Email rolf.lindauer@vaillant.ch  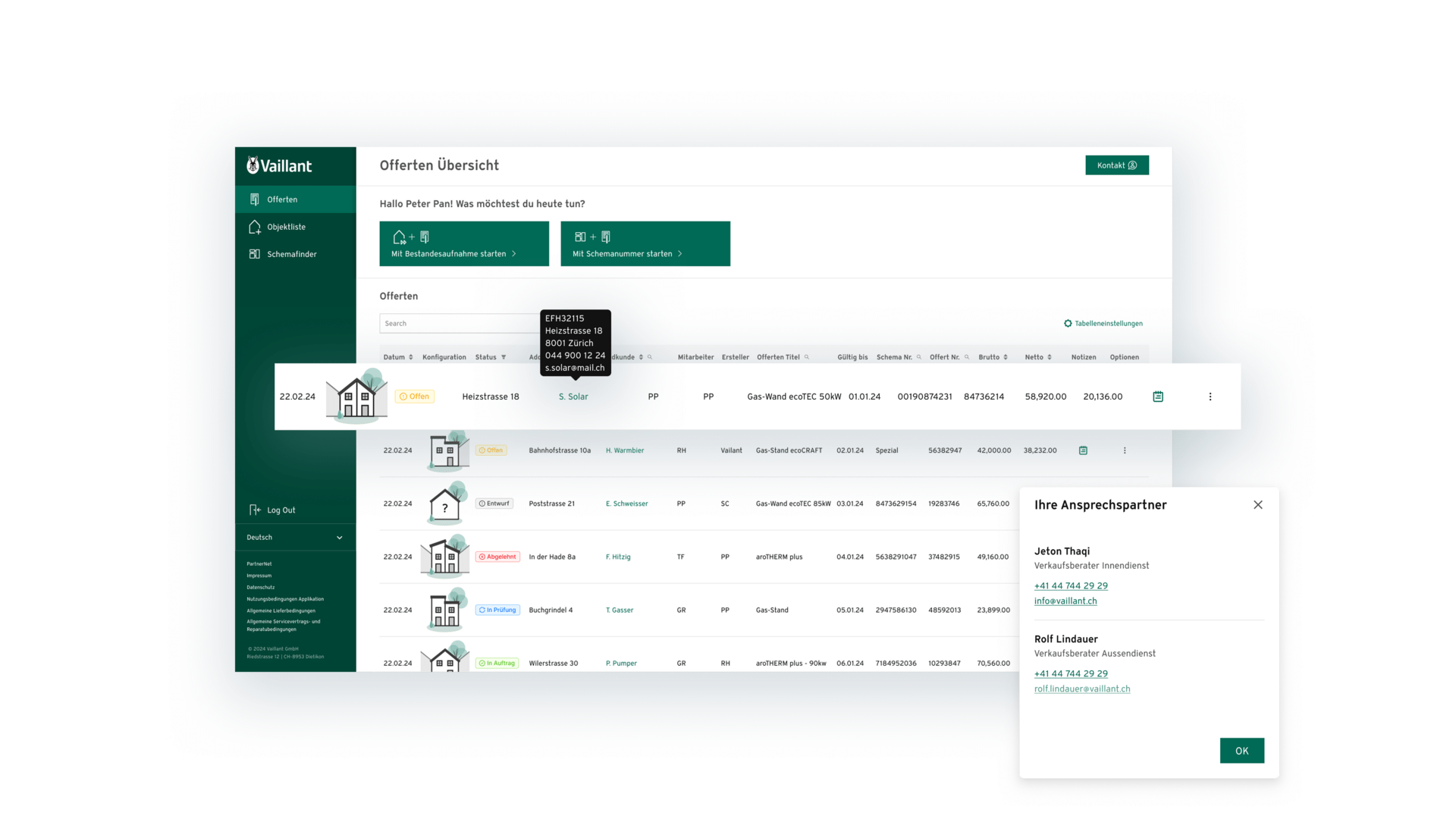pyautogui.click(x=1082, y=689)
